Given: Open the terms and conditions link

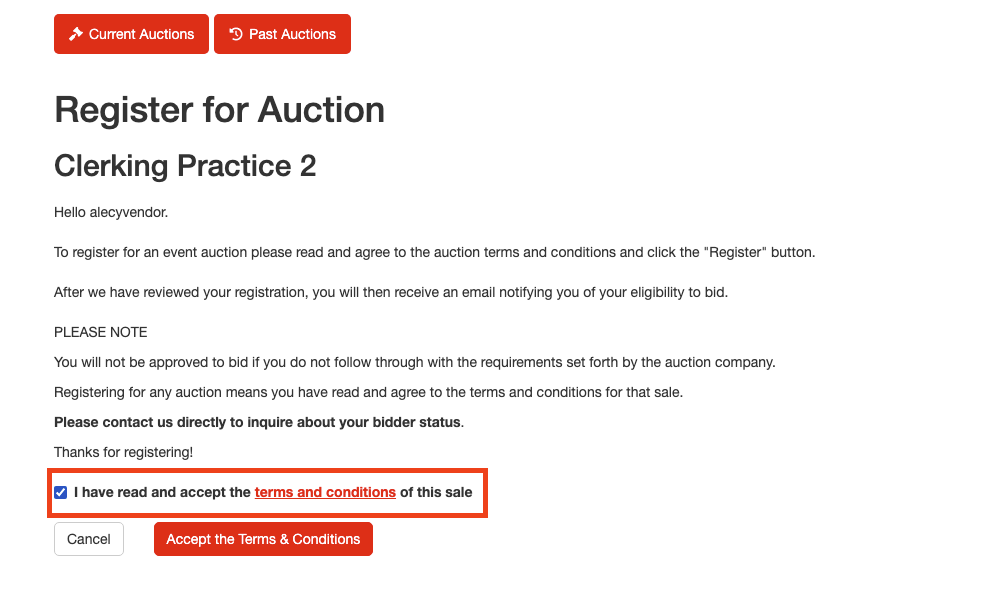Looking at the screenshot, I should click(x=325, y=492).
